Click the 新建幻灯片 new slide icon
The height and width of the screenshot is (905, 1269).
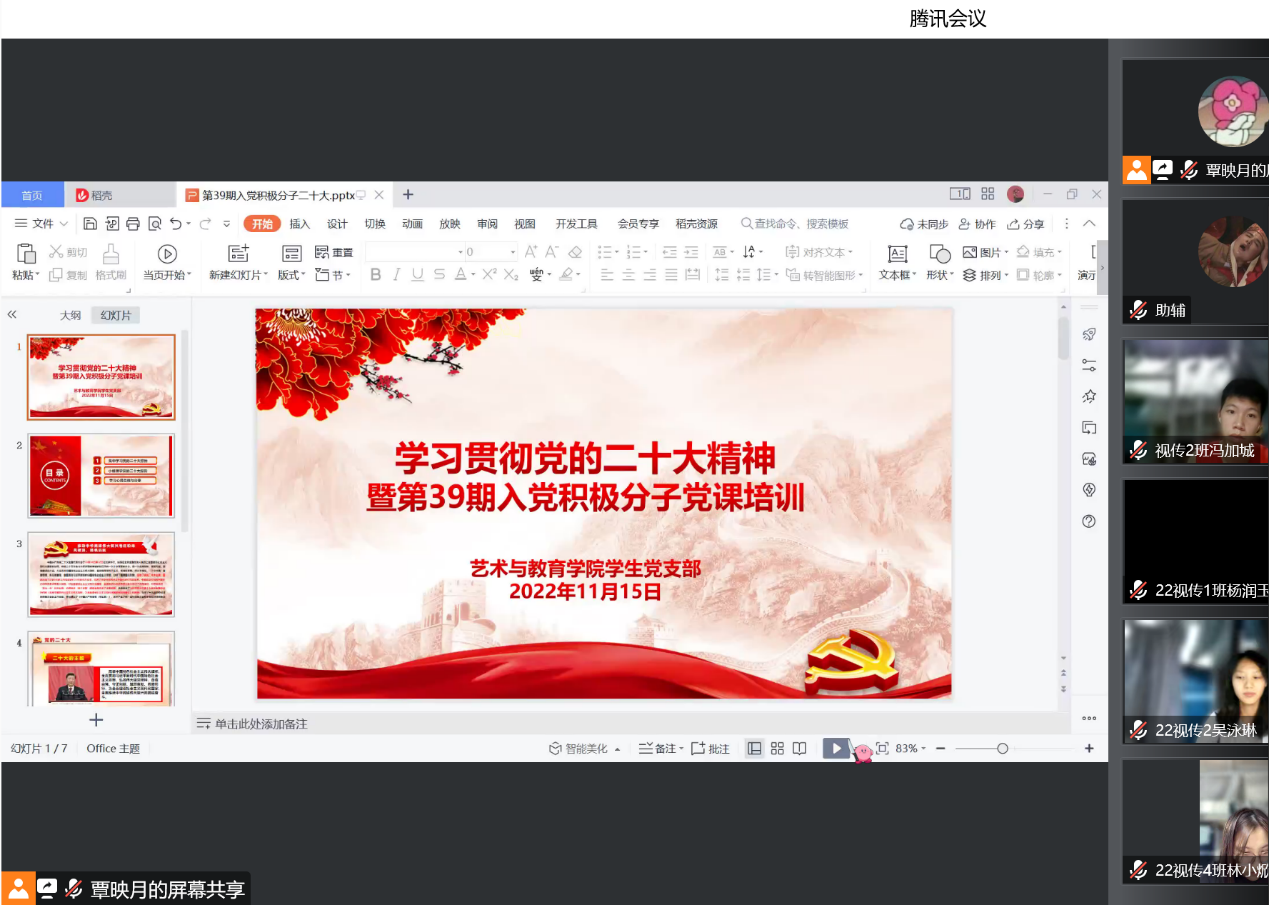coord(238,254)
